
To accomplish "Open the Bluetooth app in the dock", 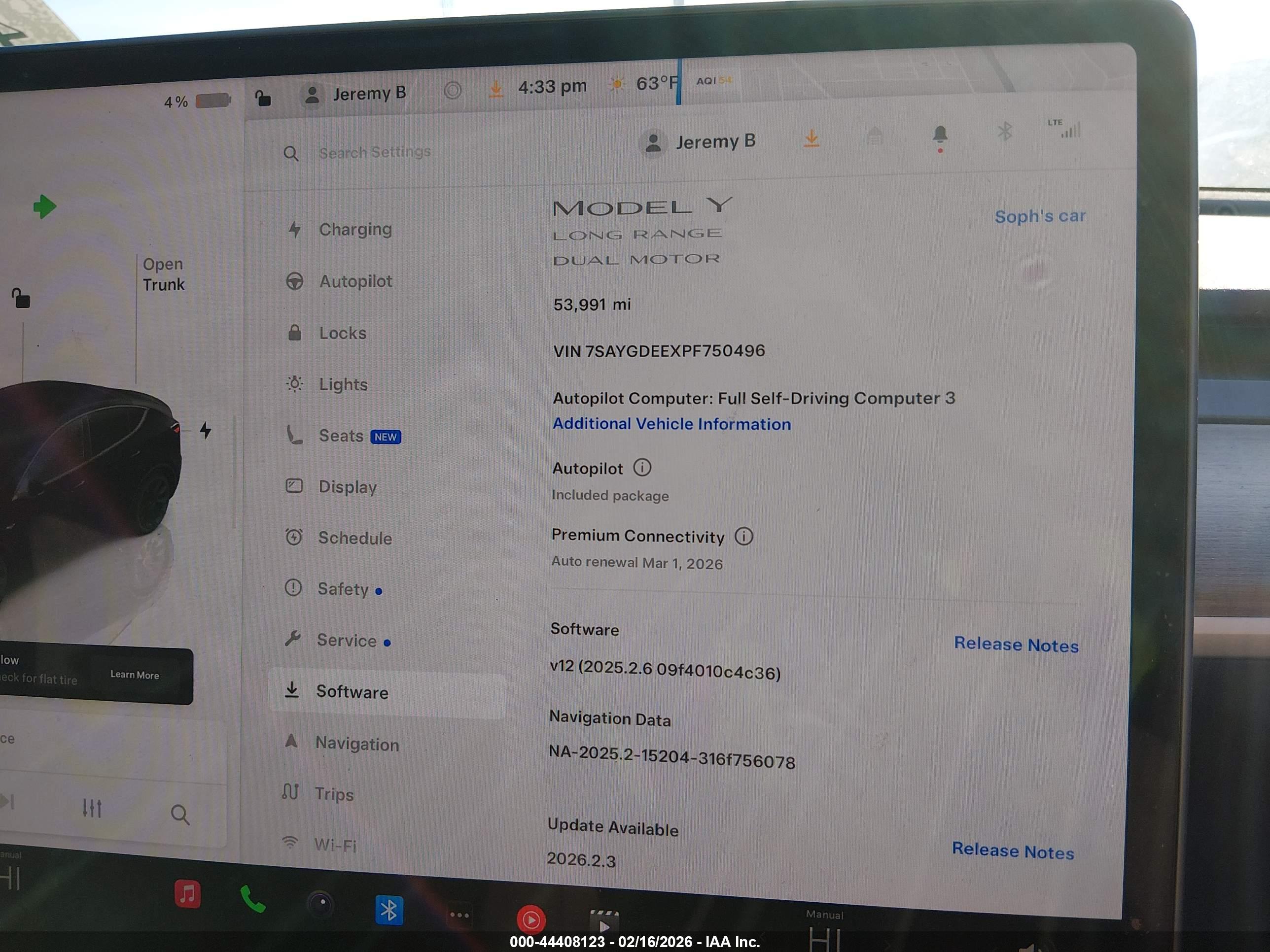I will [388, 910].
